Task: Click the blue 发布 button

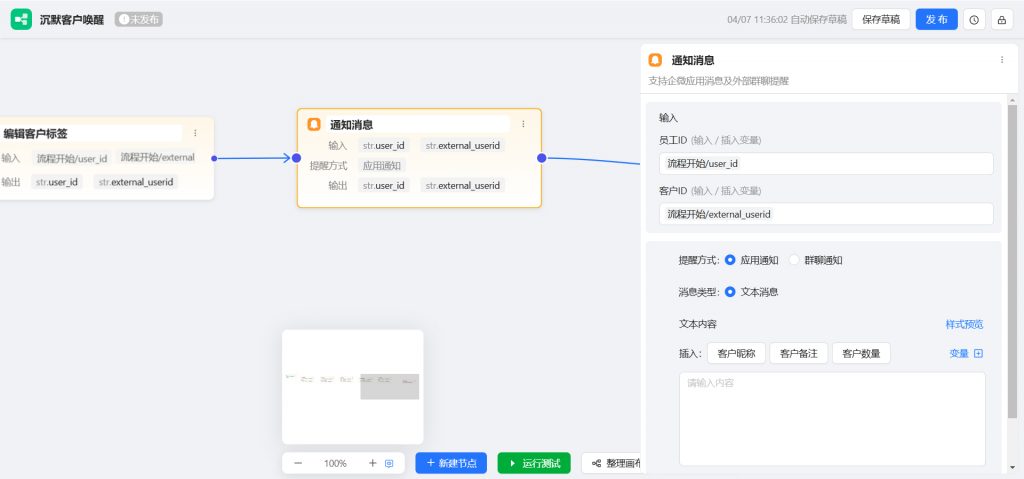Action: [936, 20]
